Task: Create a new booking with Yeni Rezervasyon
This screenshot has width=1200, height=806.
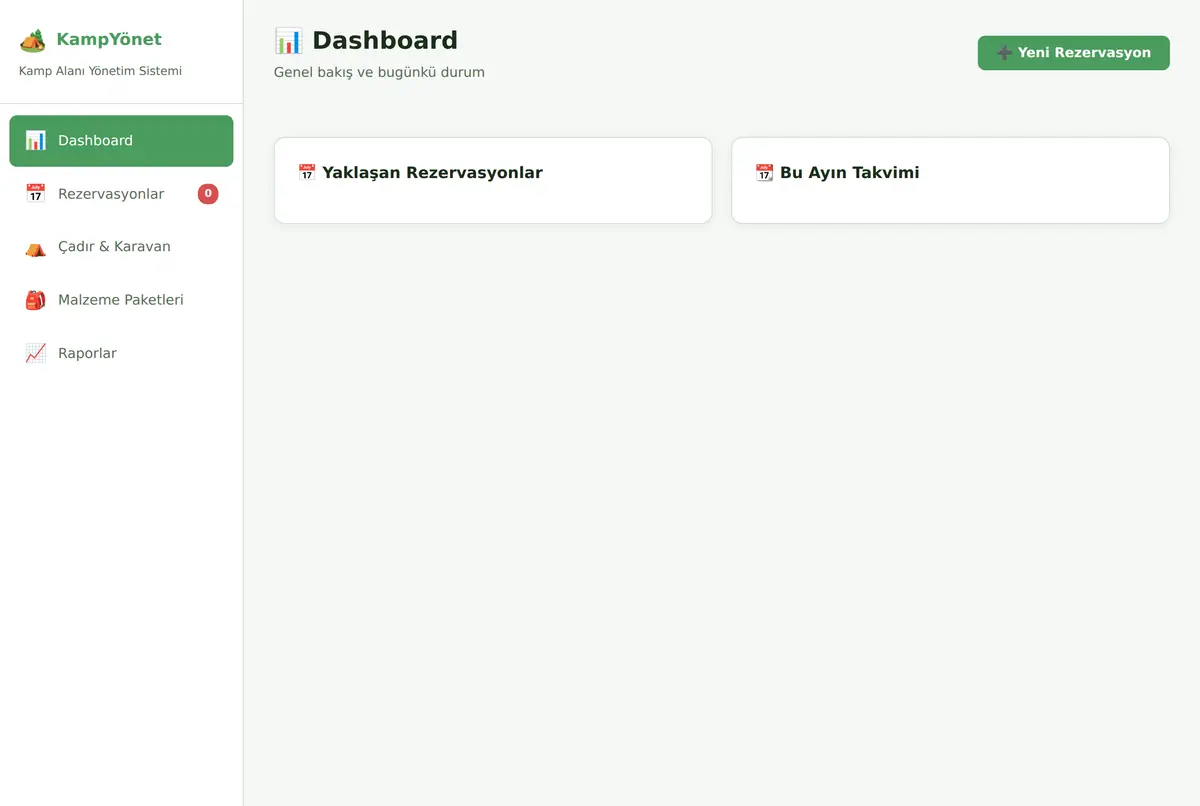Action: (1073, 53)
